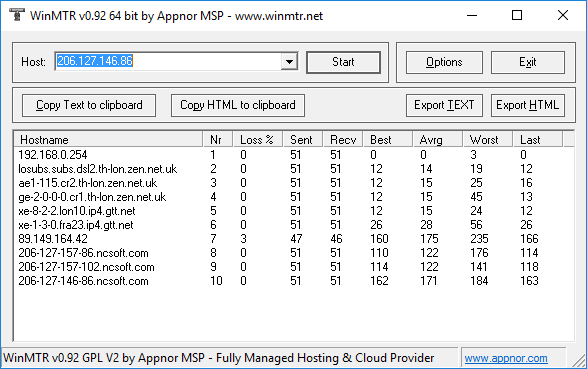The height and width of the screenshot is (369, 587).
Task: Select xe-1-3-0.fra23.ip4.gtt.net row
Action: pyautogui.click(x=294, y=225)
